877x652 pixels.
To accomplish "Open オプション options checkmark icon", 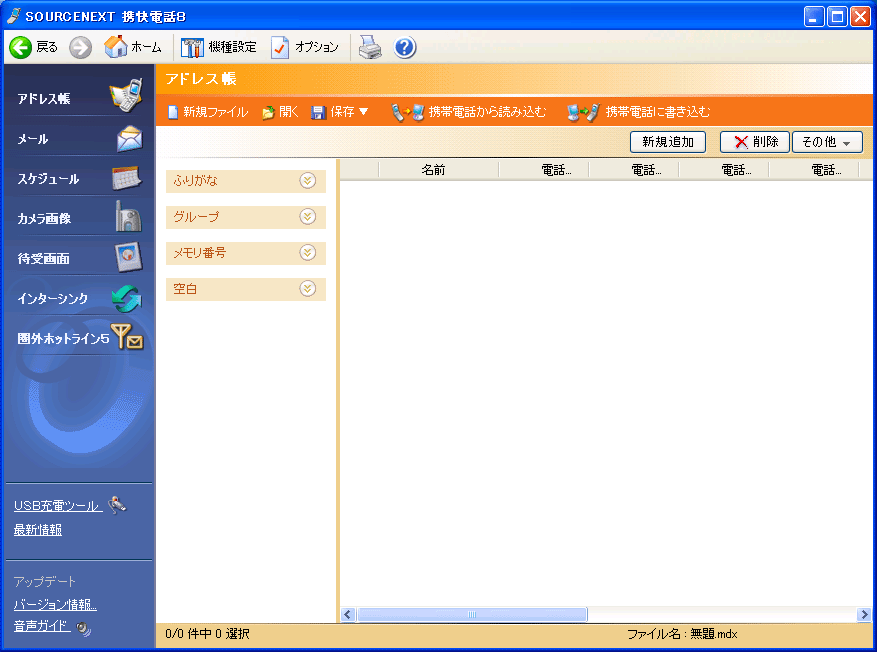I will pyautogui.click(x=280, y=48).
